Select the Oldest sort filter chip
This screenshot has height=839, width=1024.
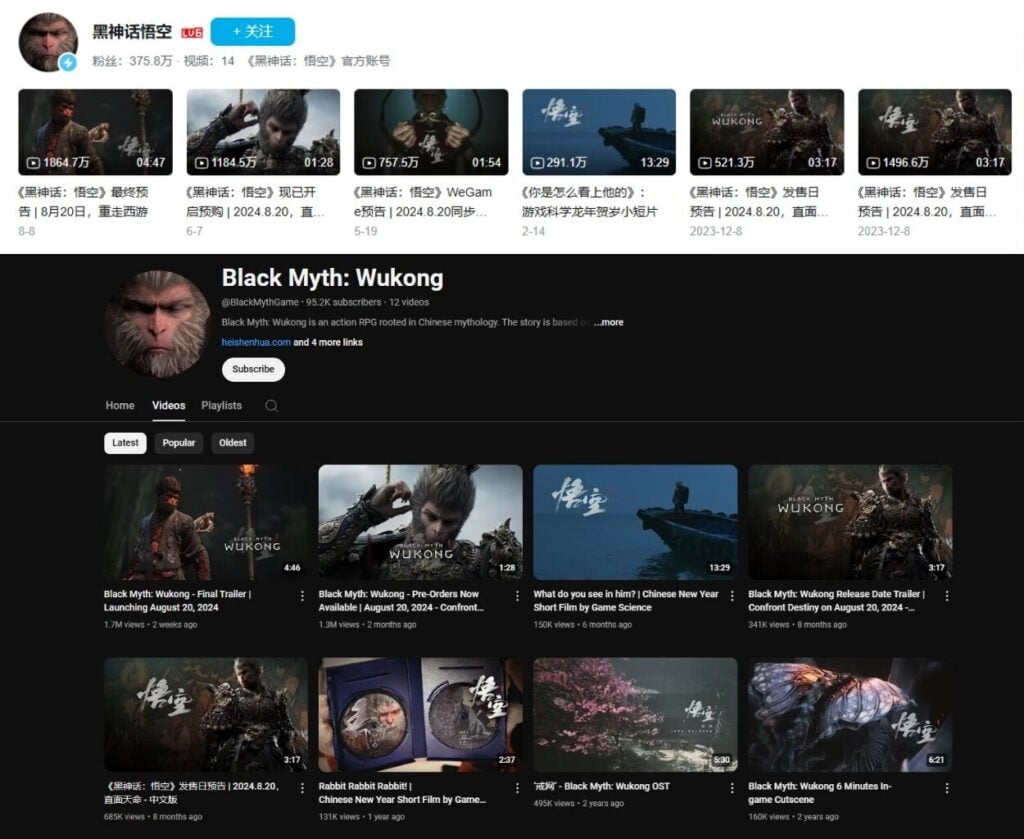pos(233,443)
